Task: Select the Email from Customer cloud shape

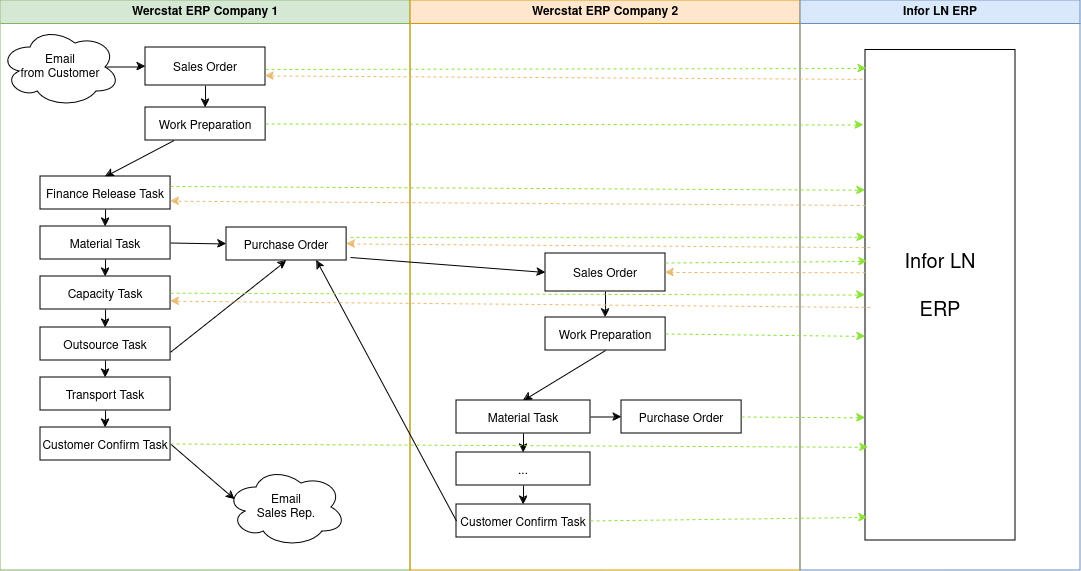Action: (x=61, y=68)
